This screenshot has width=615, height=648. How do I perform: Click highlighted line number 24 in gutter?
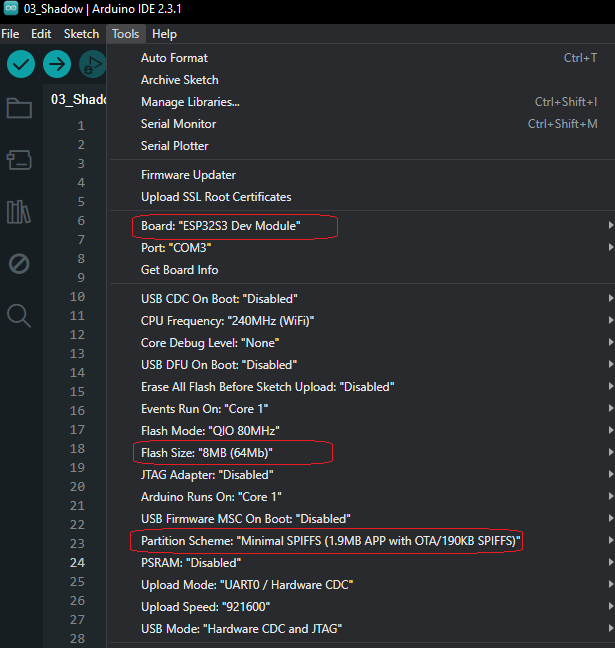[77, 563]
